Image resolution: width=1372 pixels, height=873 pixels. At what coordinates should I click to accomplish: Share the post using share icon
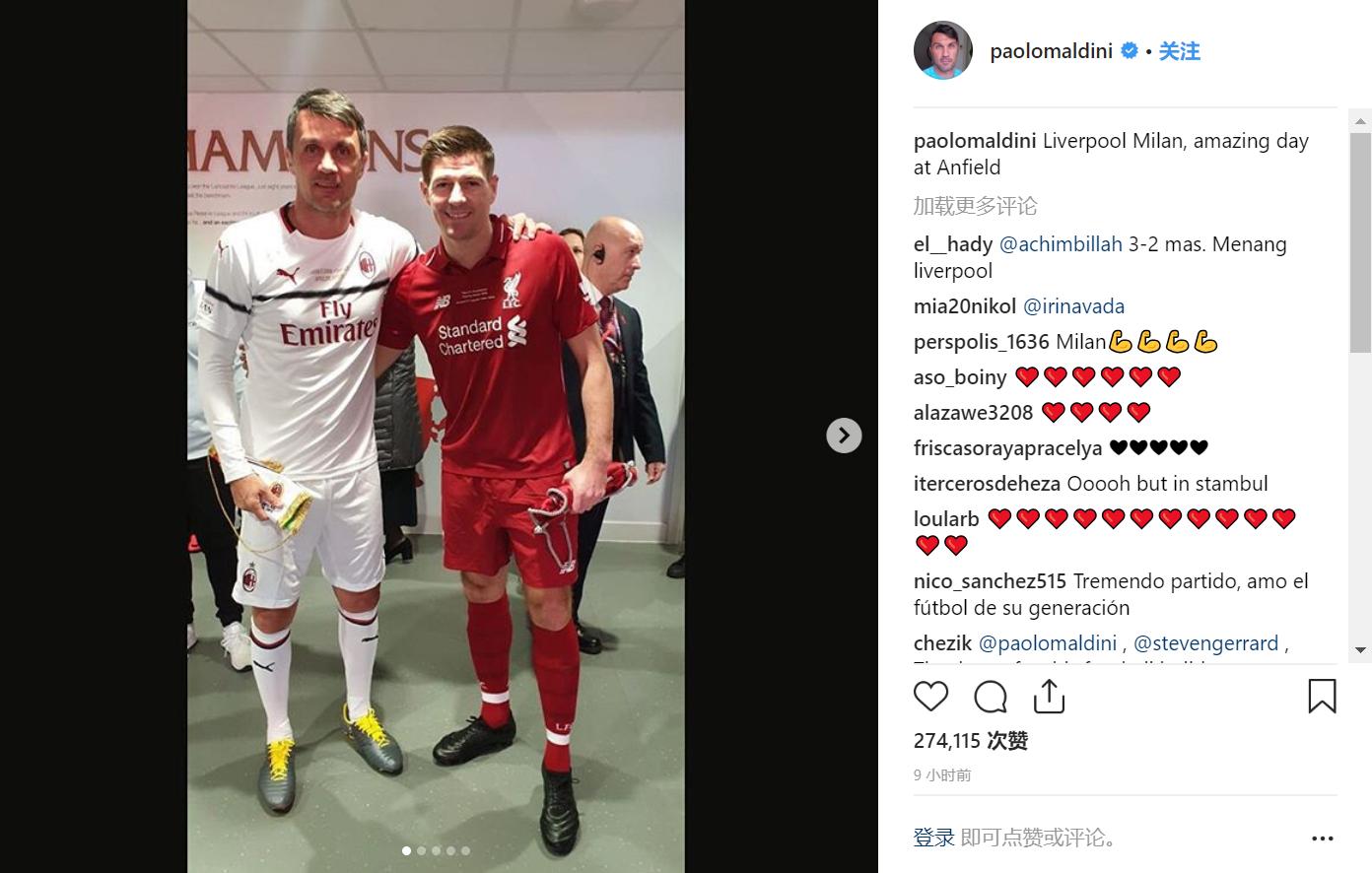pos(1049,696)
